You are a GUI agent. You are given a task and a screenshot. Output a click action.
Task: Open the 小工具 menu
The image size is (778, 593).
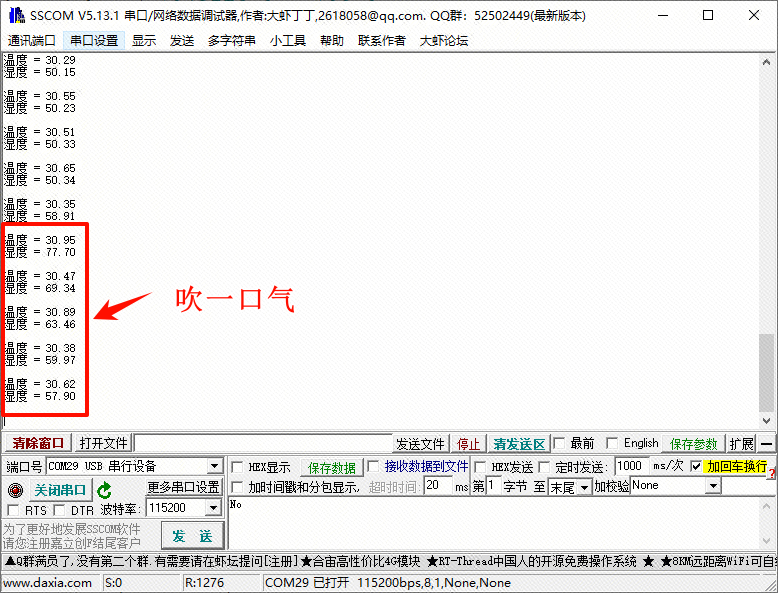[x=287, y=40]
